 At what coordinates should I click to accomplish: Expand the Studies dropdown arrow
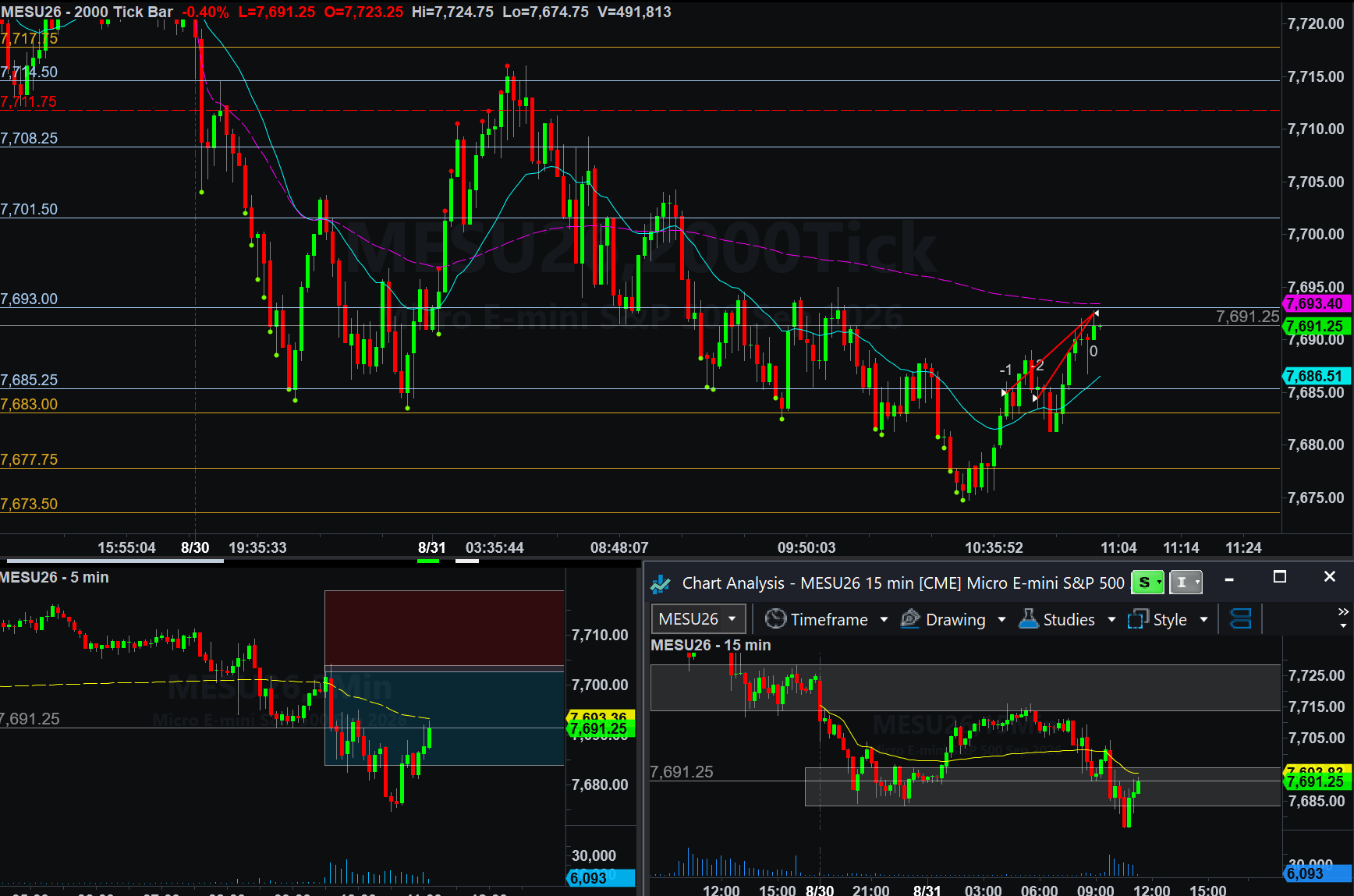[1111, 620]
